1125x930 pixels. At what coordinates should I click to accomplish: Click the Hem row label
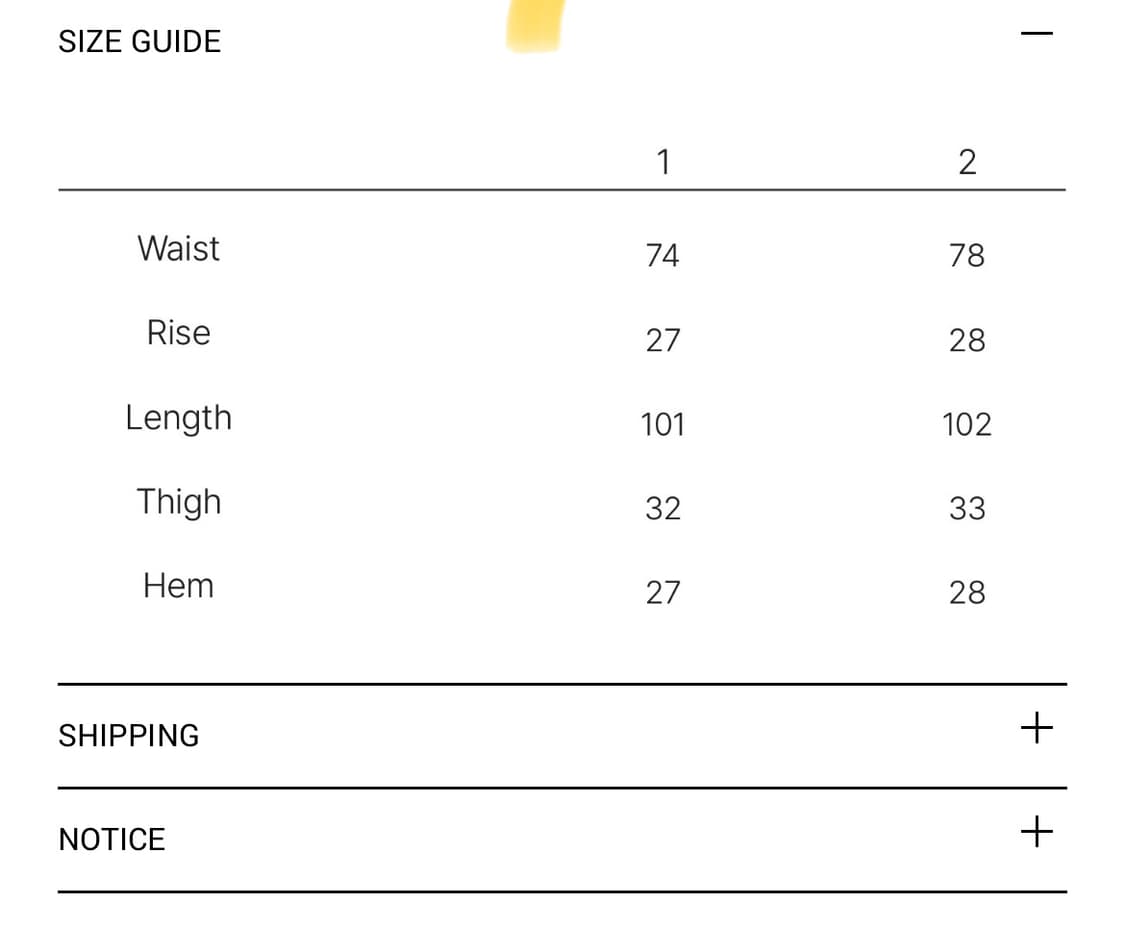pyautogui.click(x=178, y=585)
